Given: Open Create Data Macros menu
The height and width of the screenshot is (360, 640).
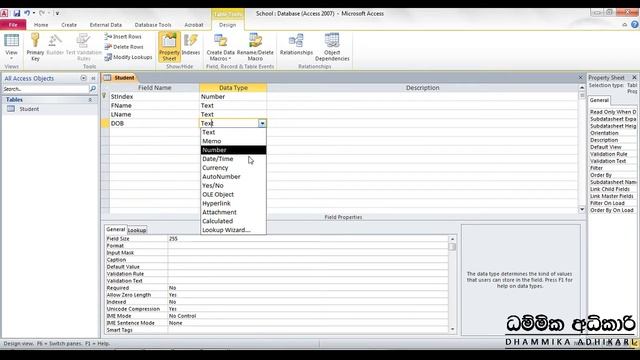Looking at the screenshot, I should pos(220,47).
